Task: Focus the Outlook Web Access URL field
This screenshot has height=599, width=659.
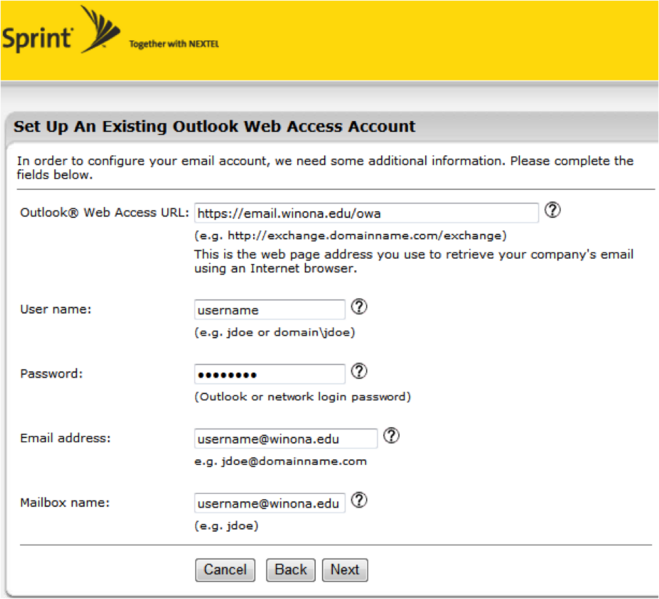Action: [x=366, y=213]
